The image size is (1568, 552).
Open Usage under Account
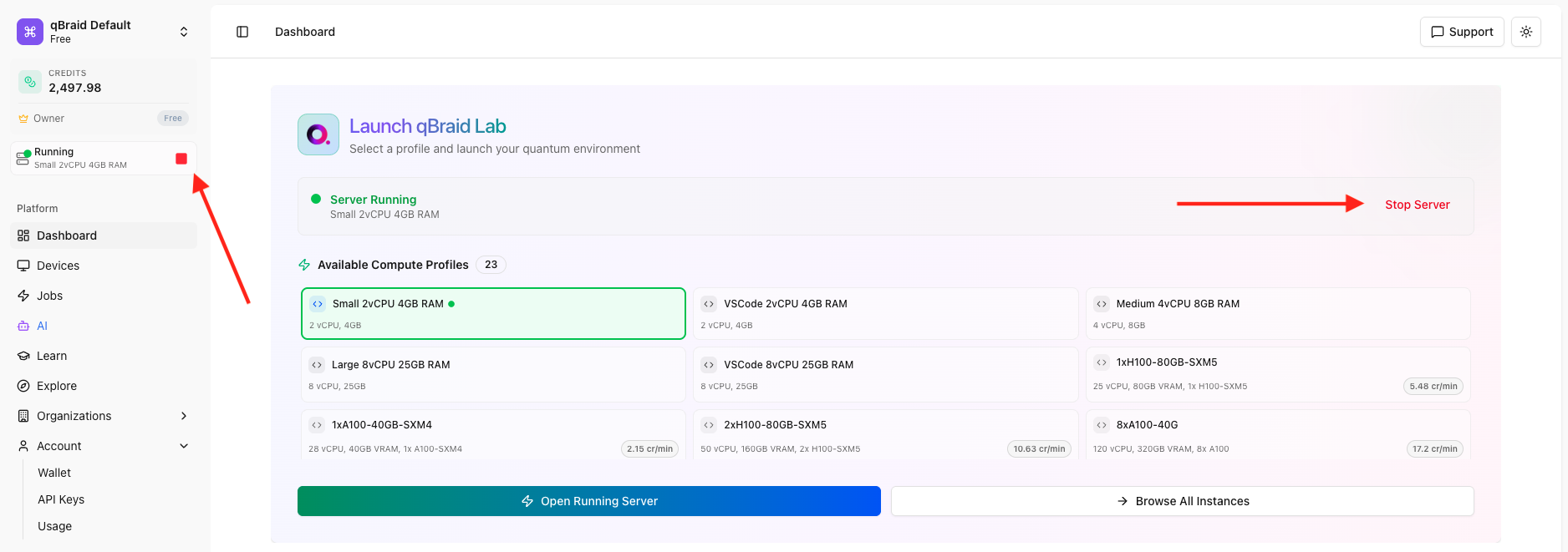tap(54, 526)
